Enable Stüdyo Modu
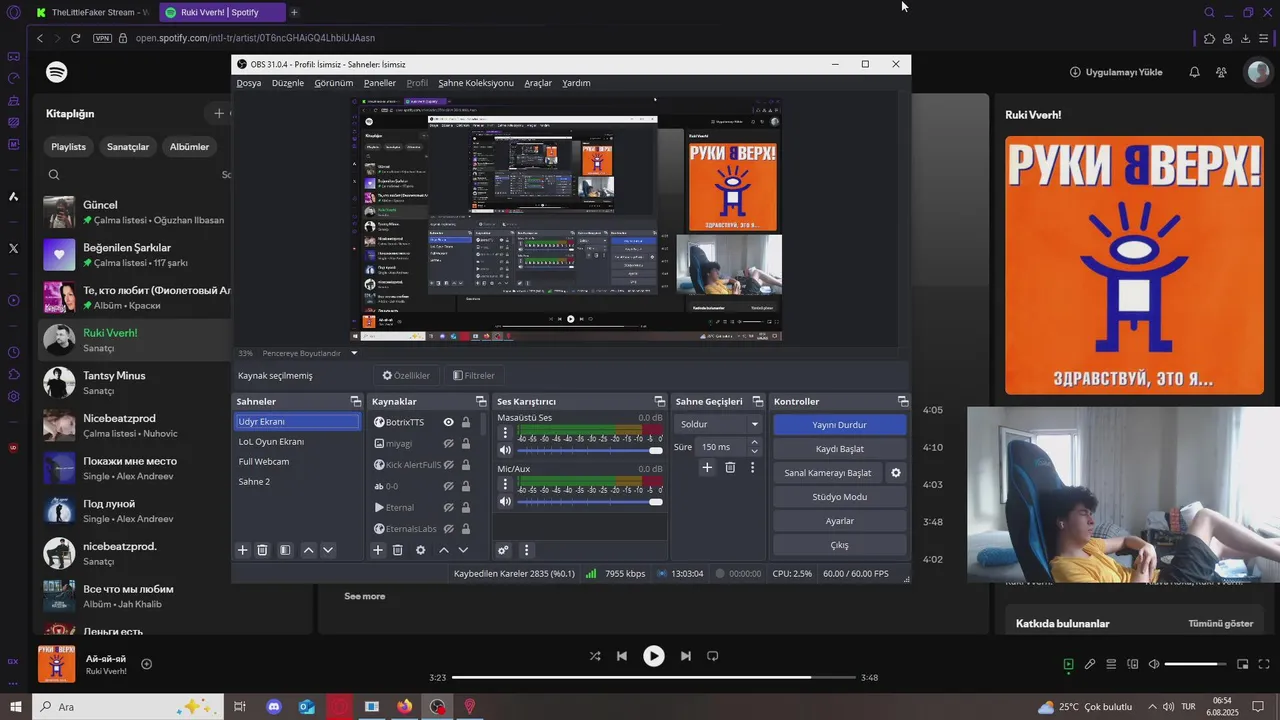This screenshot has height=720, width=1280. (839, 497)
